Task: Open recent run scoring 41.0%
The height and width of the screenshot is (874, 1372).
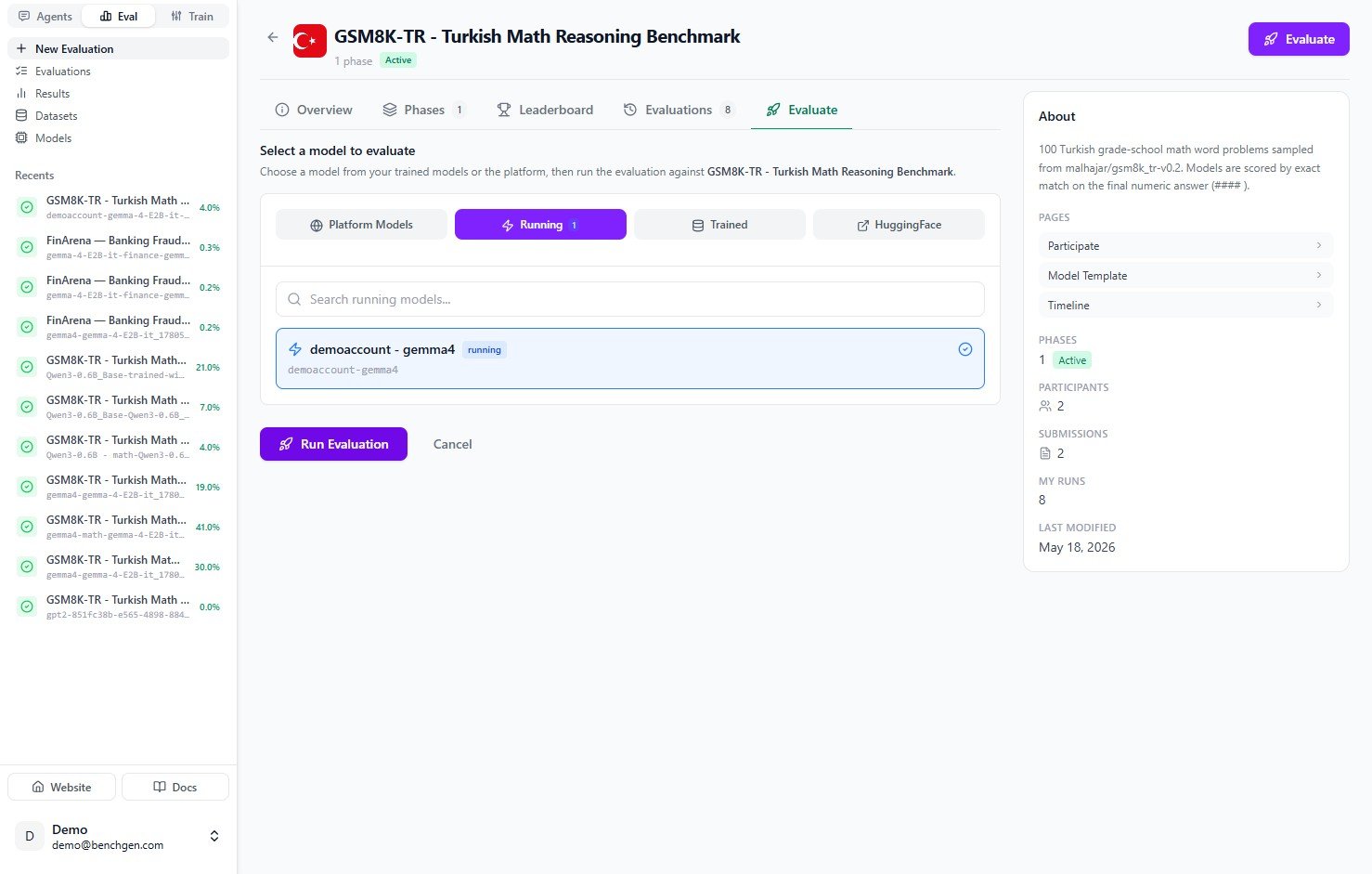Action: (118, 527)
